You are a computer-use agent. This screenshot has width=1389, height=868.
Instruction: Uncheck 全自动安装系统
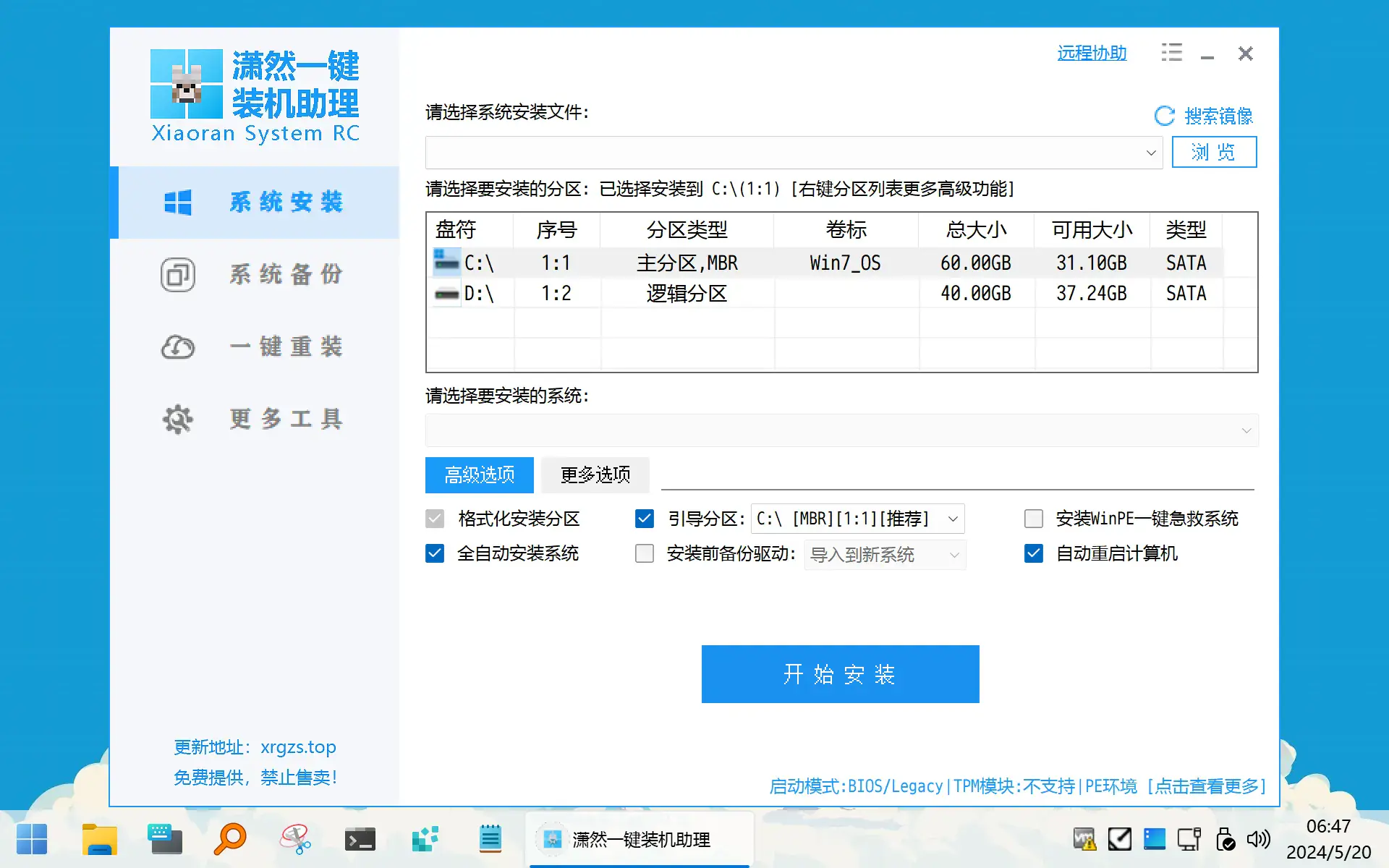pyautogui.click(x=434, y=554)
